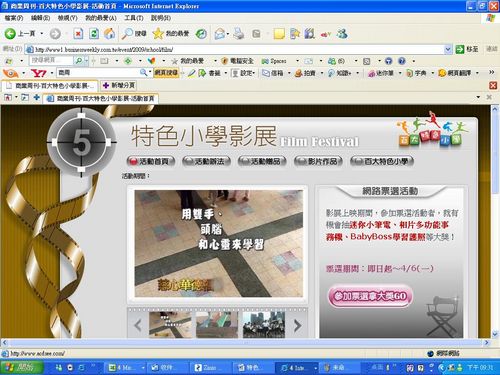Image resolution: width=500 pixels, height=375 pixels.
Task: Click inside the address bar URL field
Action: coord(238,50)
